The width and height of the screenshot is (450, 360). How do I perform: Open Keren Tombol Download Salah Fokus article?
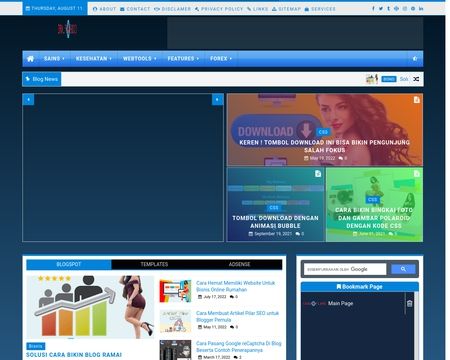(325, 146)
